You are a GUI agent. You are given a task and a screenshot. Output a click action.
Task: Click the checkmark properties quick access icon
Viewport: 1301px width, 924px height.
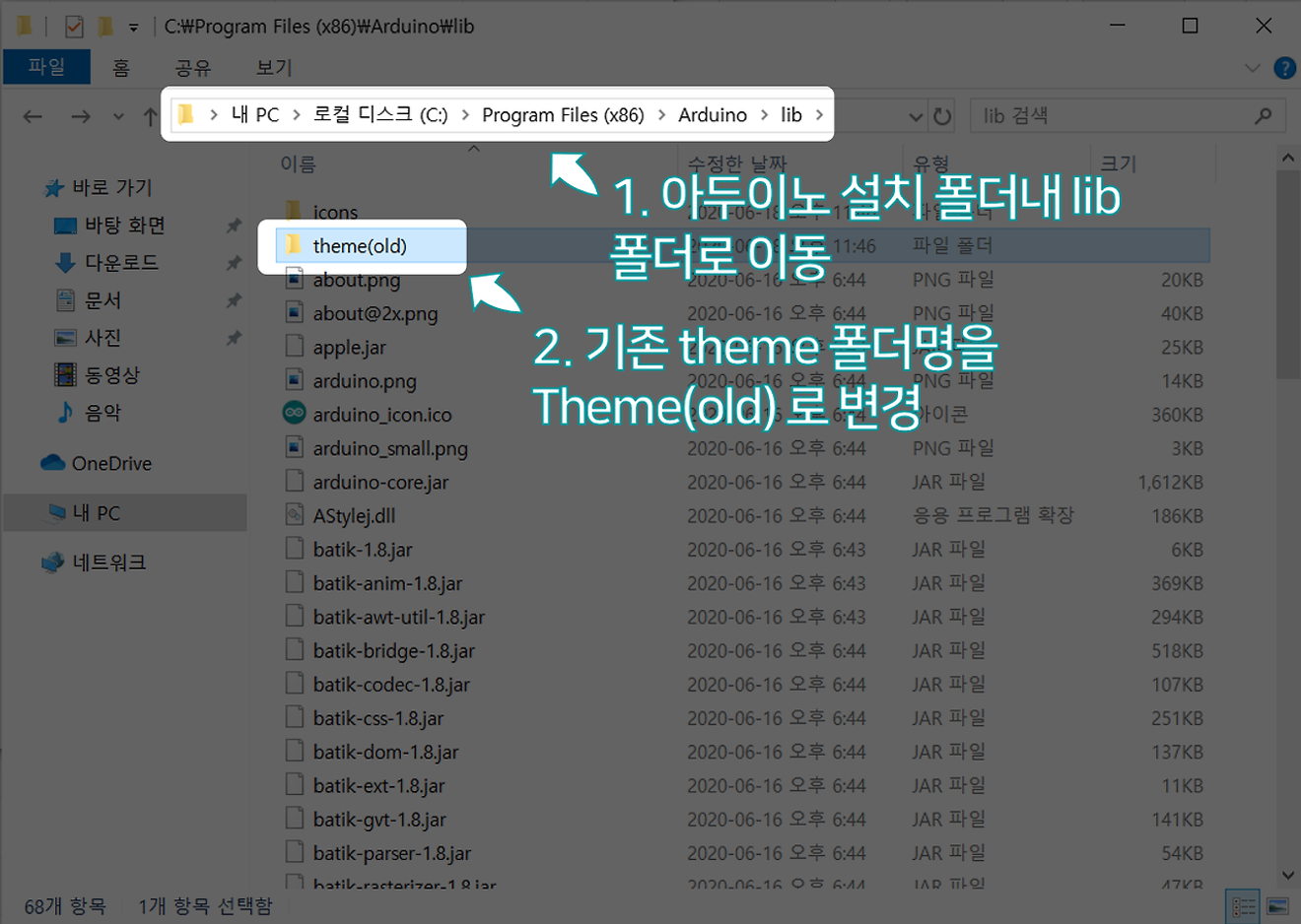click(74, 26)
